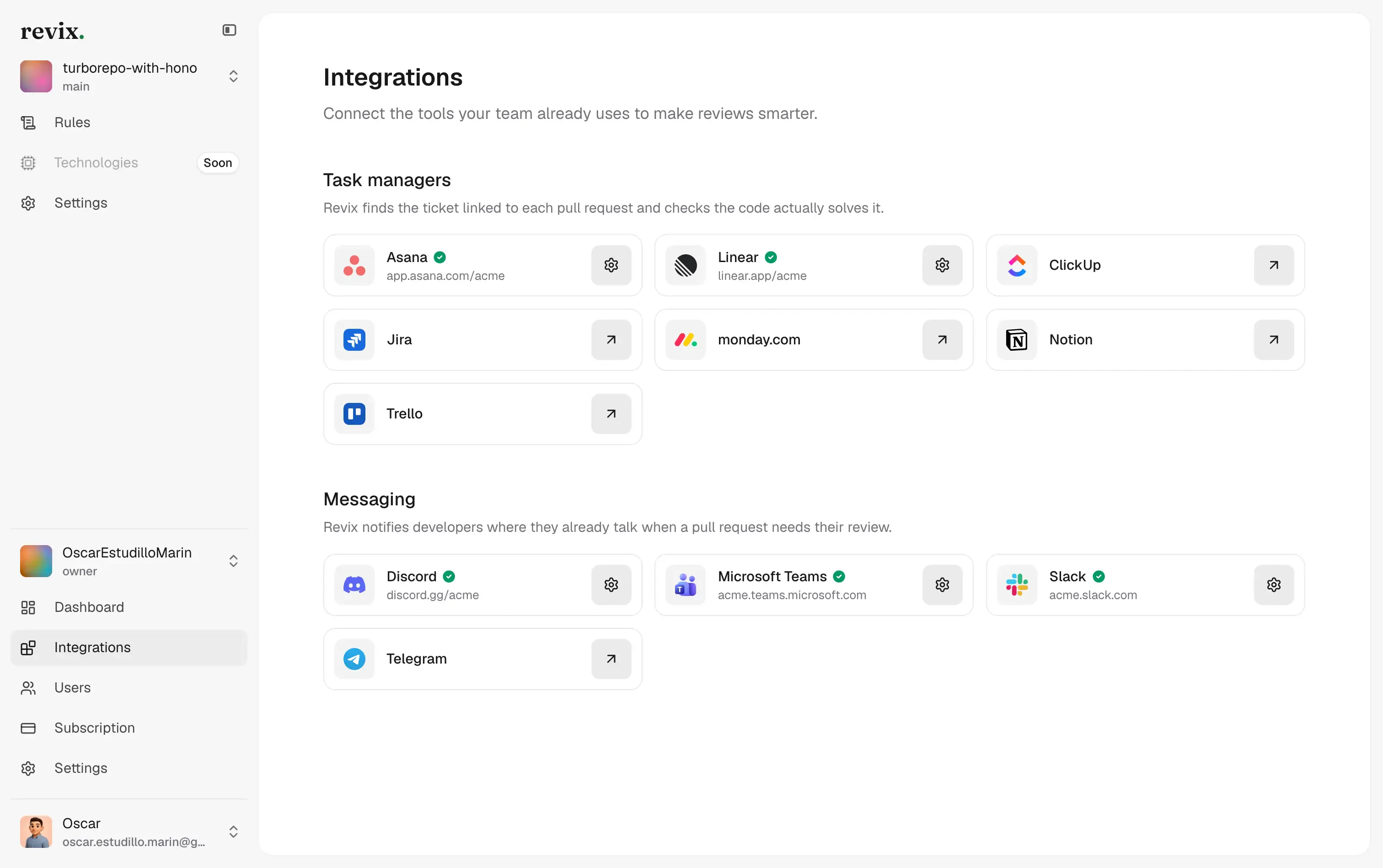Click the Notion logo icon

(1017, 340)
